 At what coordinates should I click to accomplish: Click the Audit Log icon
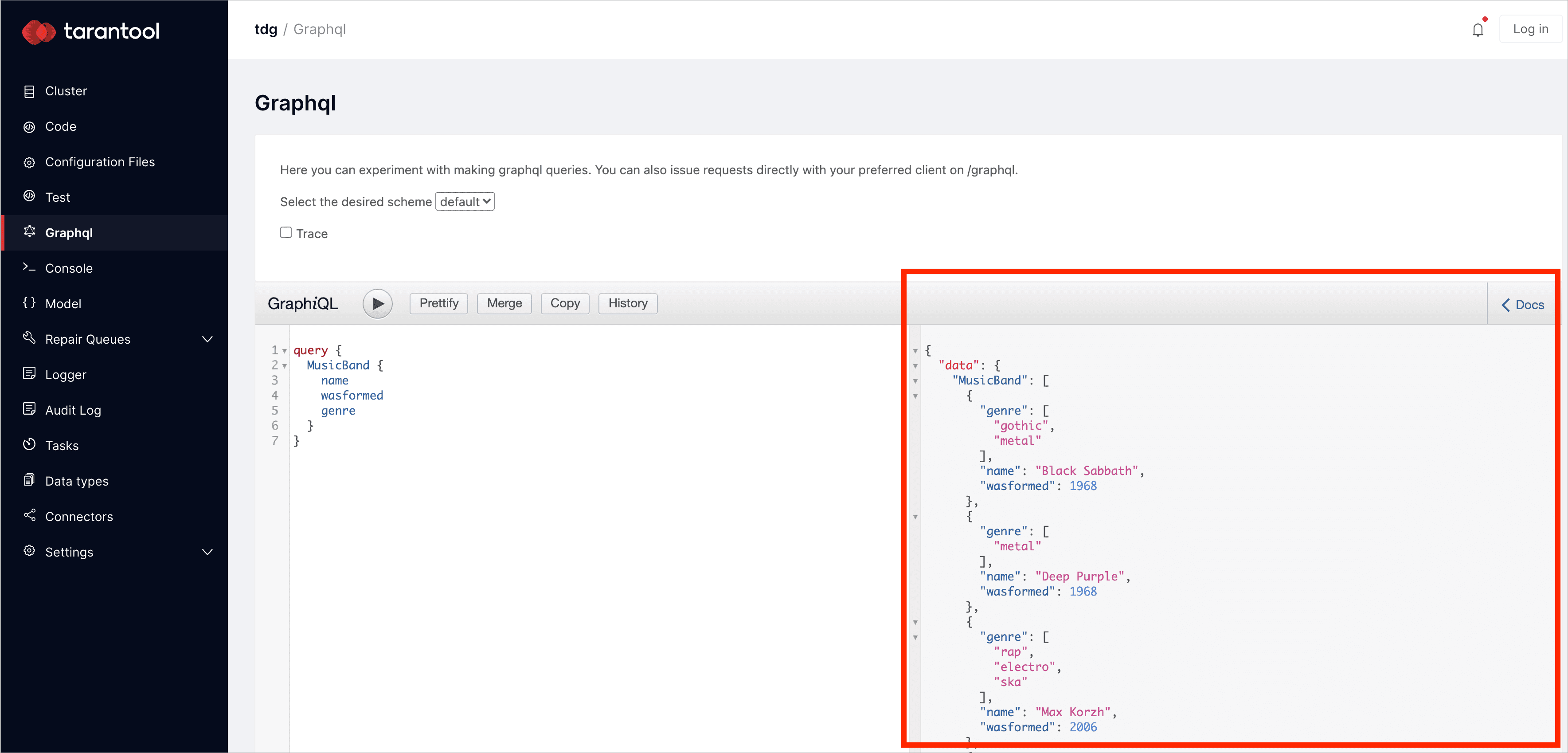coord(29,408)
